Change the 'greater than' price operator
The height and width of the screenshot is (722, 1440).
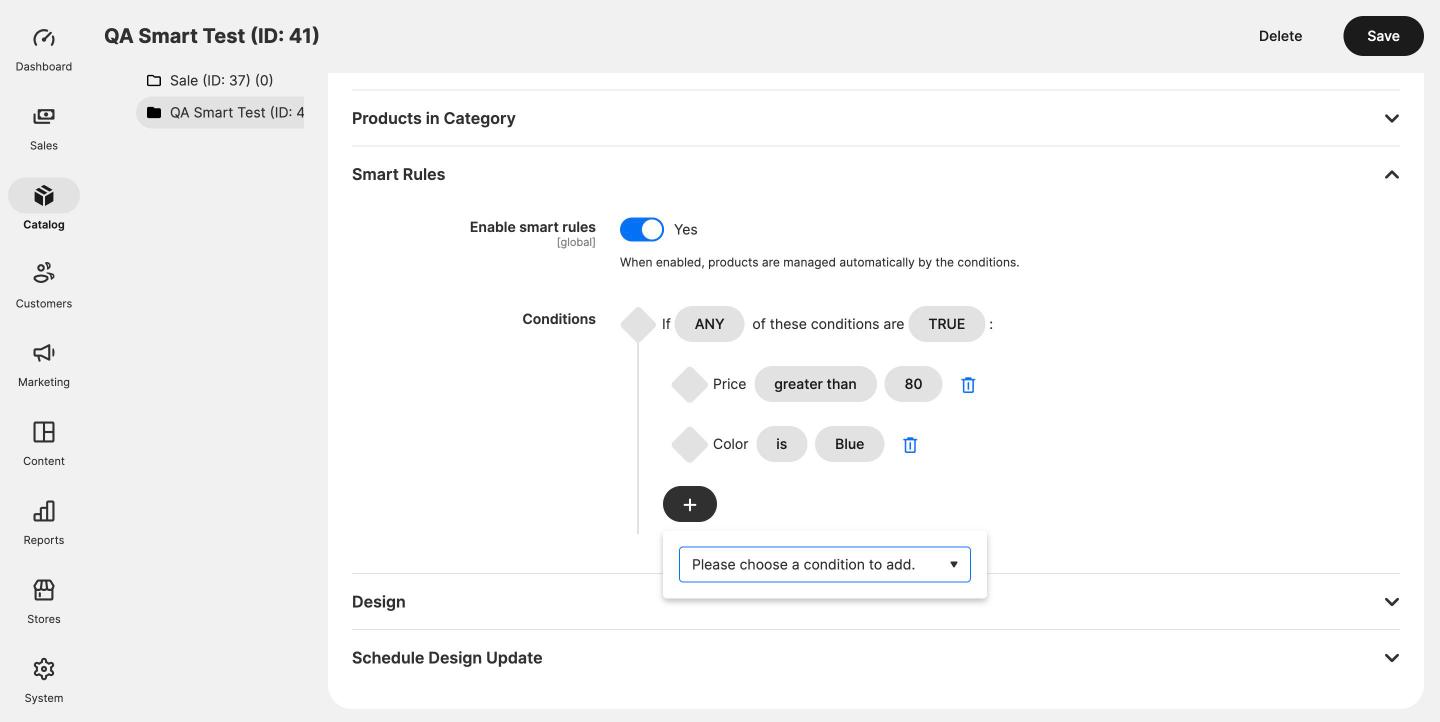pyautogui.click(x=815, y=384)
